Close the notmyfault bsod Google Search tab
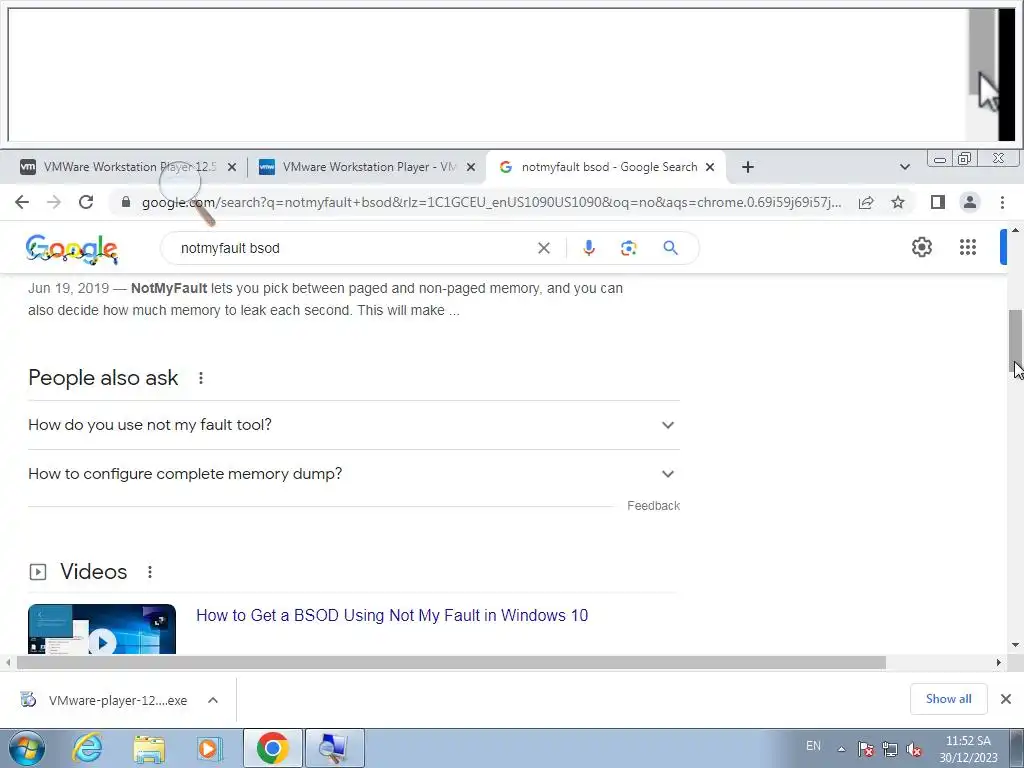The width and height of the screenshot is (1024, 768). 710,167
